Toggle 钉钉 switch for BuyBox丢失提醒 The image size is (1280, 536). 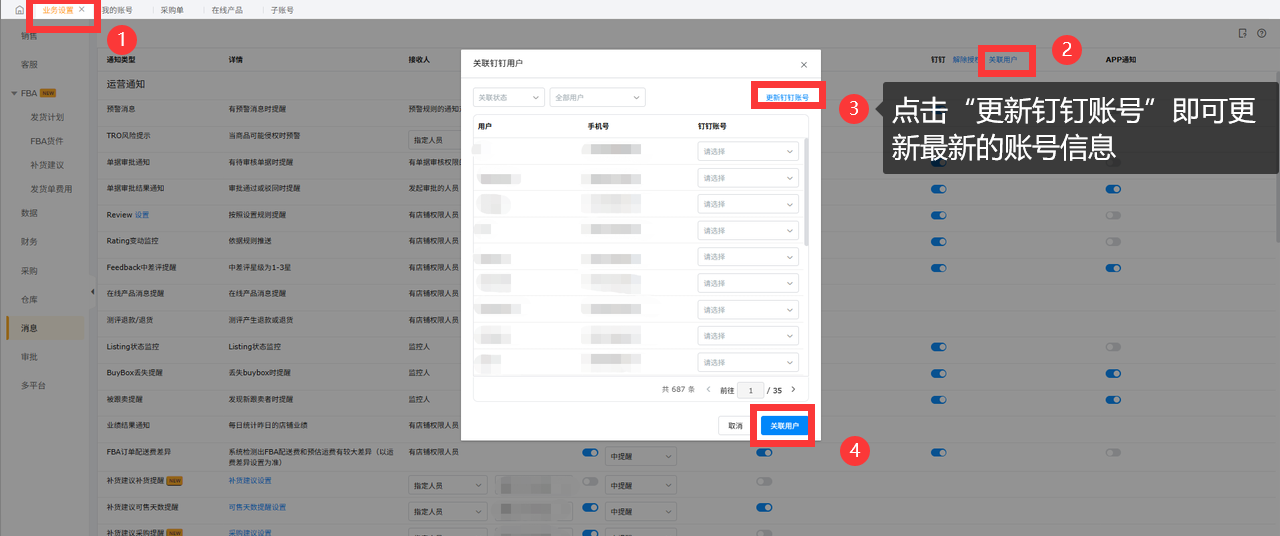pos(938,373)
